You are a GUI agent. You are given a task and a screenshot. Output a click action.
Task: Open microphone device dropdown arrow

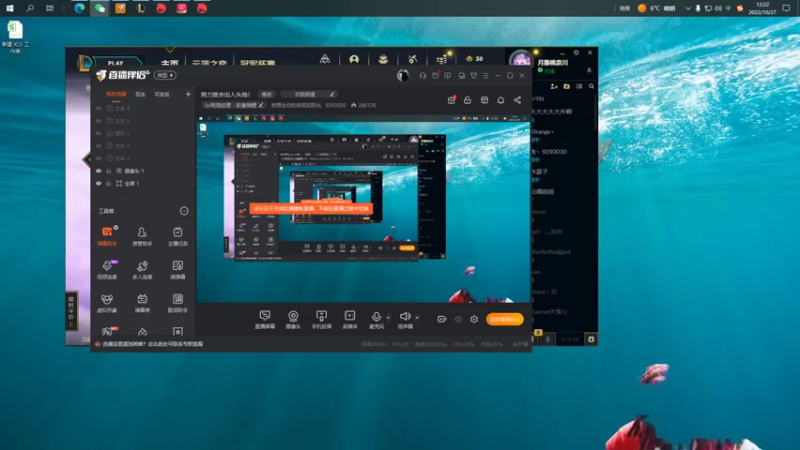click(388, 317)
